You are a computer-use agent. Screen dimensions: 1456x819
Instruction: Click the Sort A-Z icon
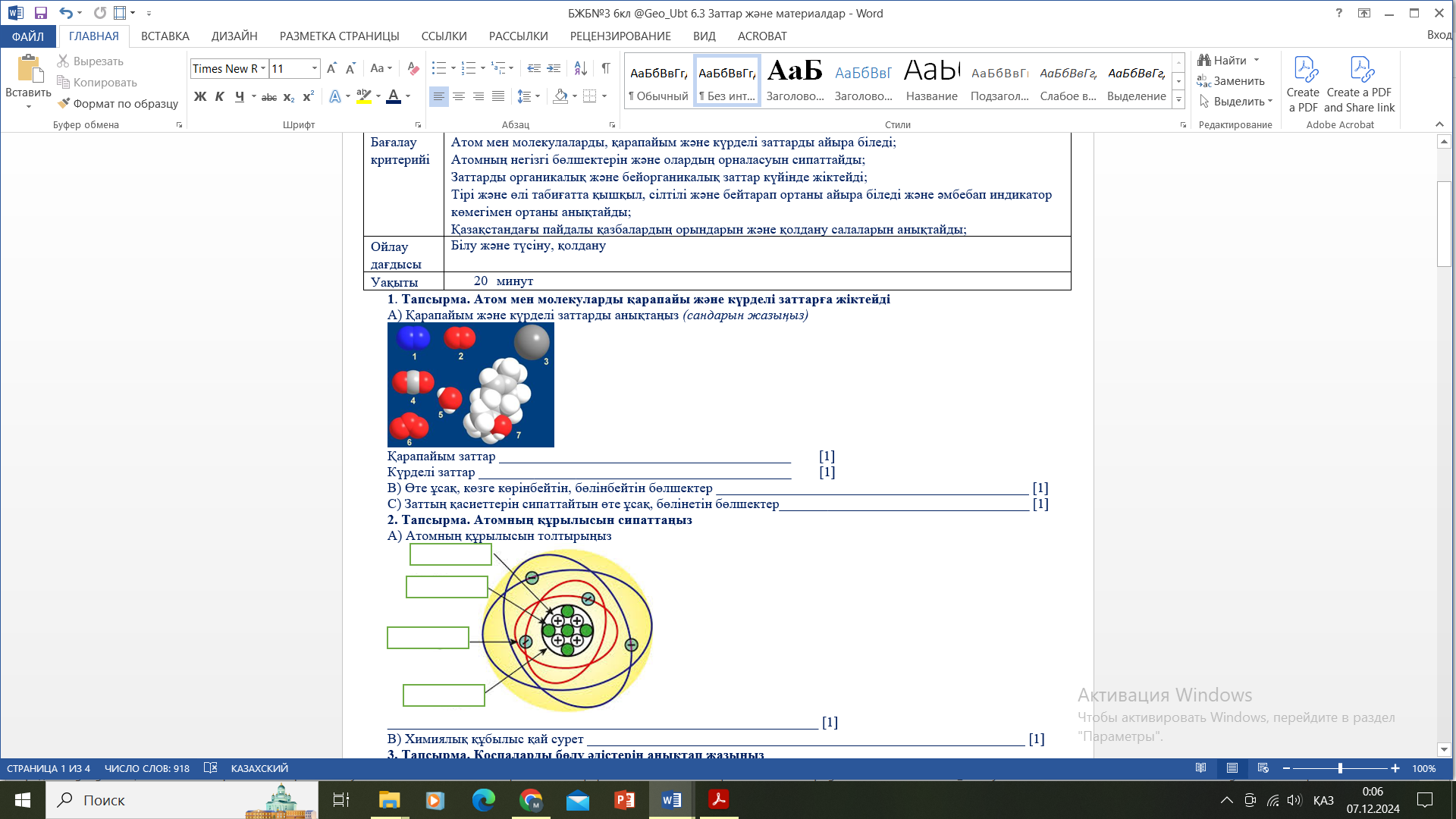click(x=580, y=68)
